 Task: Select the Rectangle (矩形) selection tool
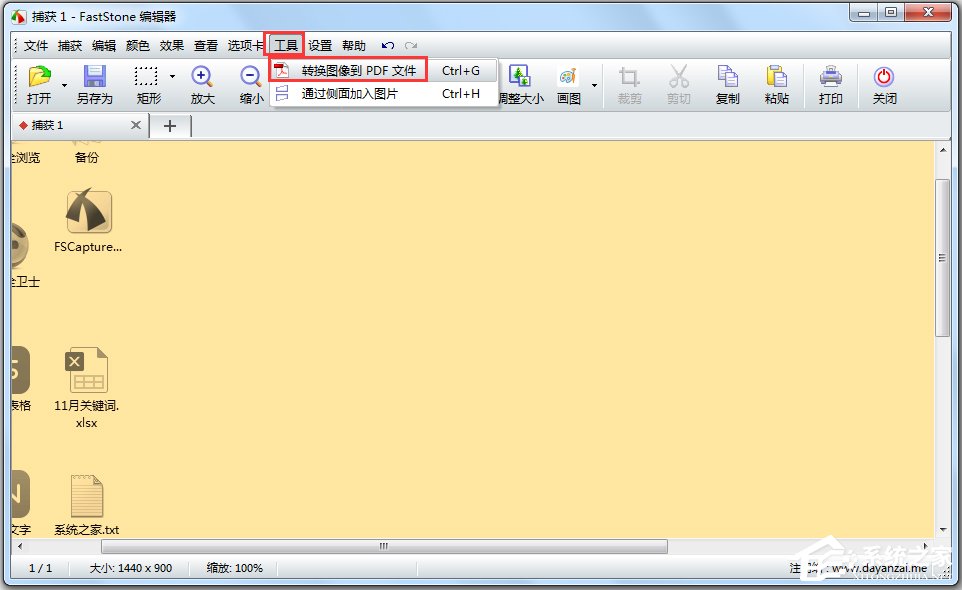pos(146,77)
